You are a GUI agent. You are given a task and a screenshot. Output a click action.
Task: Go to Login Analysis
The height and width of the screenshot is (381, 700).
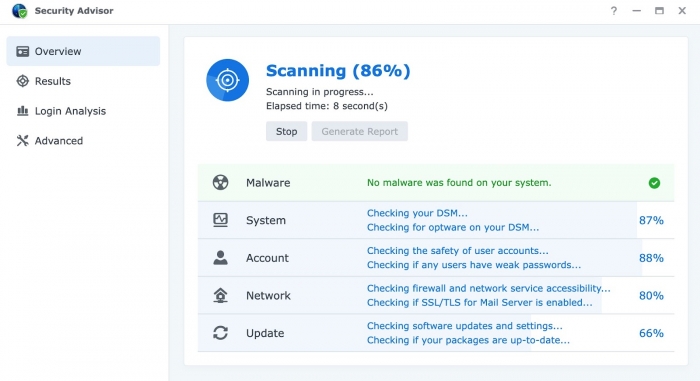tap(83, 111)
